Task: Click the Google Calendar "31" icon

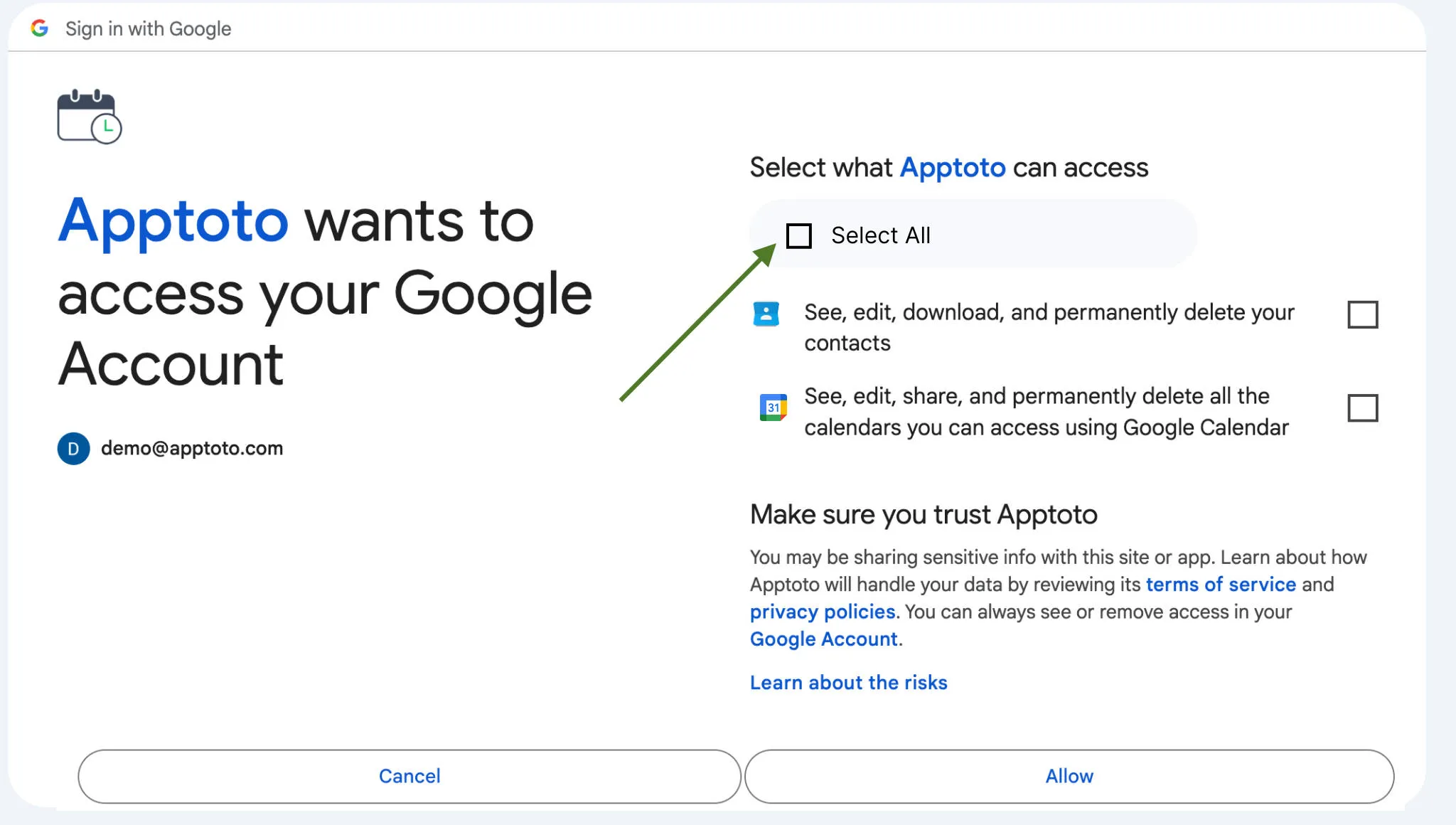Action: (773, 406)
